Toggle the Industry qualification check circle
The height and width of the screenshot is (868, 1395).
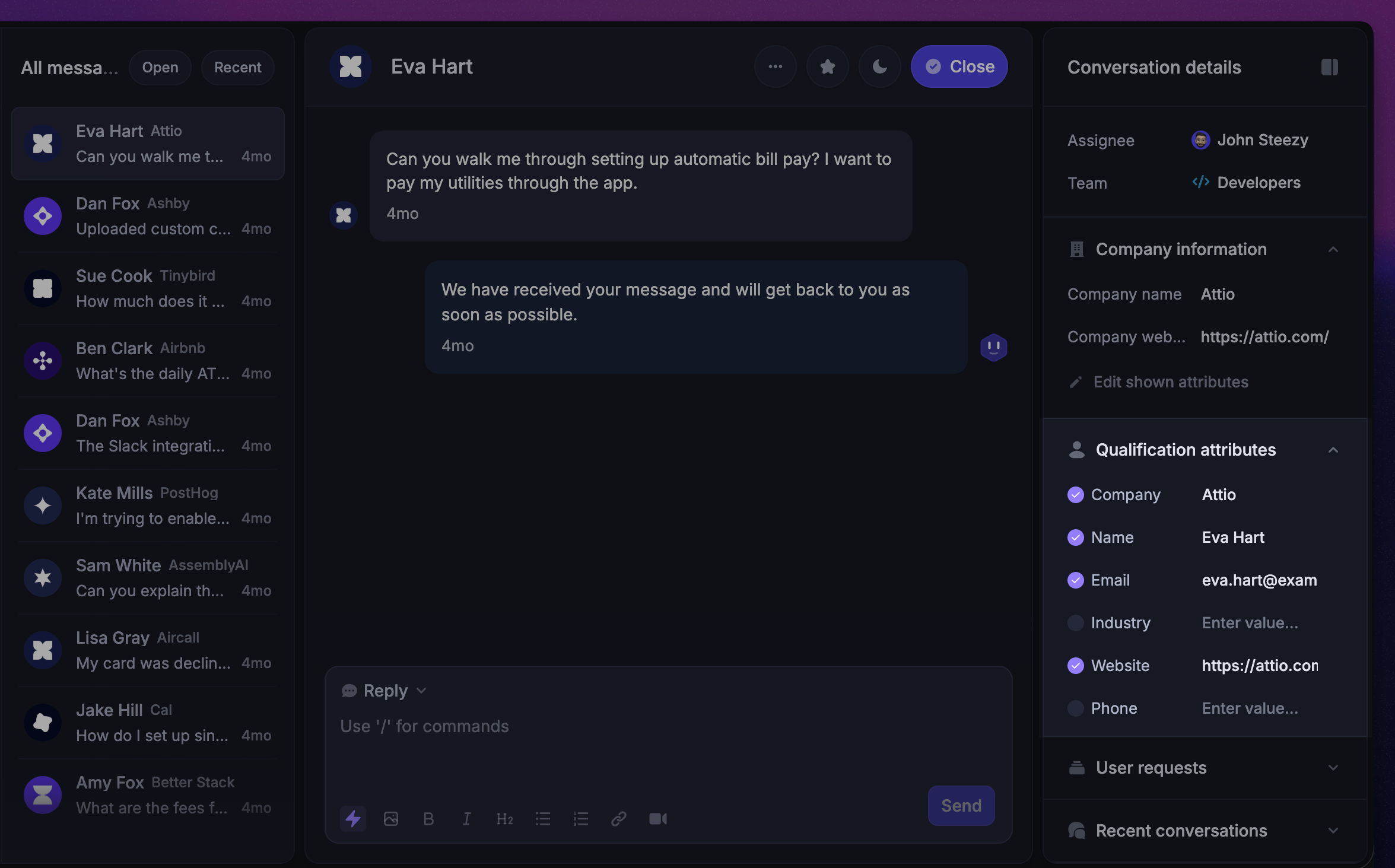pos(1075,622)
